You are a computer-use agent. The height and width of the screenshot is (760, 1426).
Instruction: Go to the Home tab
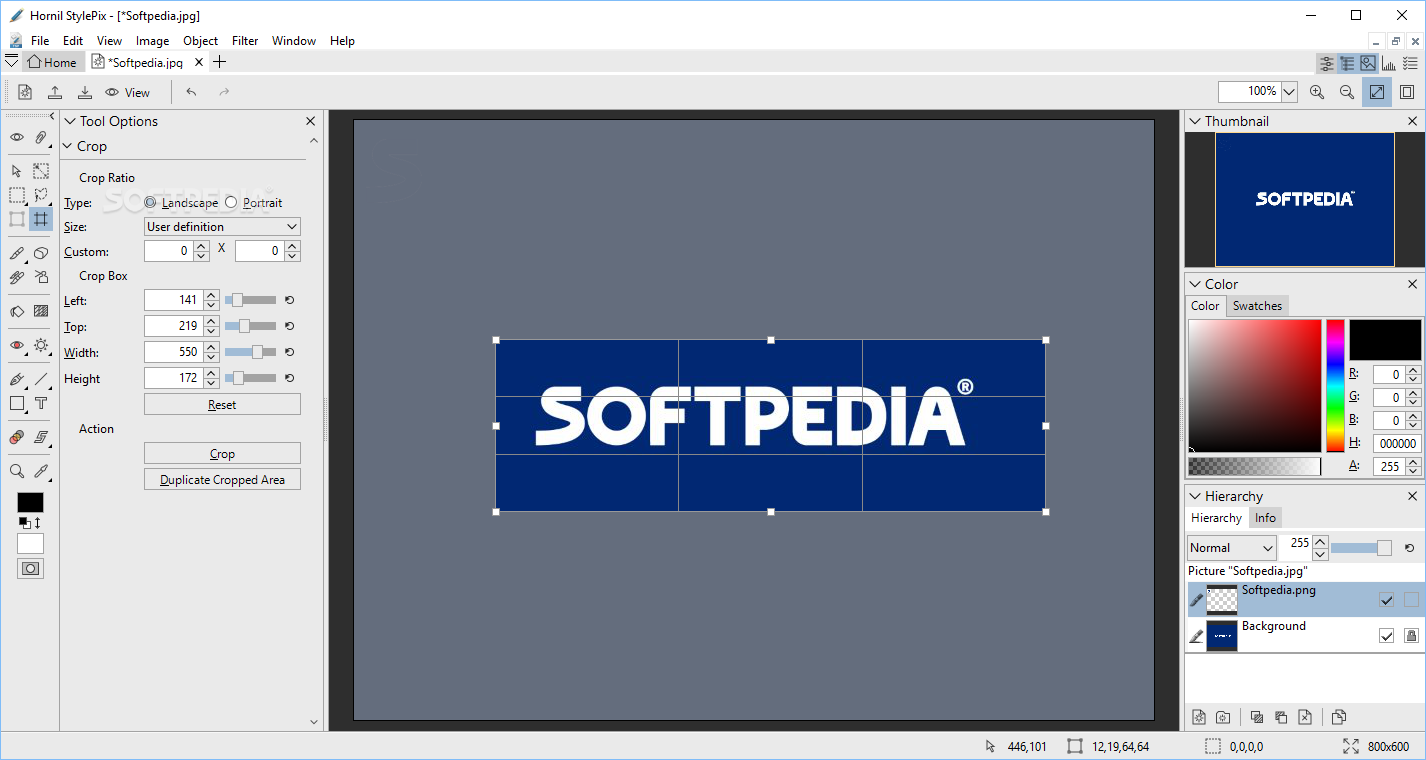52,62
